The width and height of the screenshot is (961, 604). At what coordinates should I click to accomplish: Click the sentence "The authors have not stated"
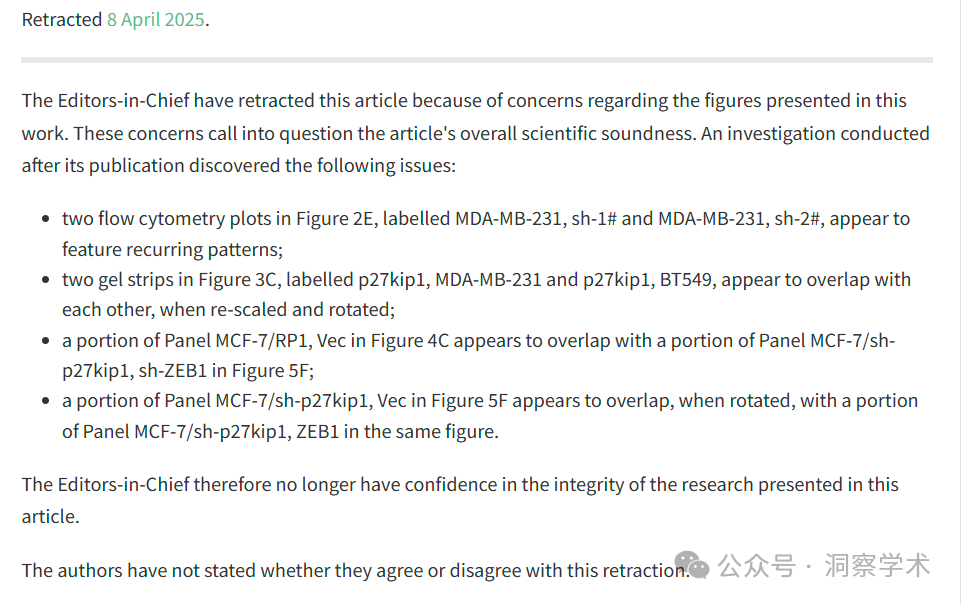point(355,570)
